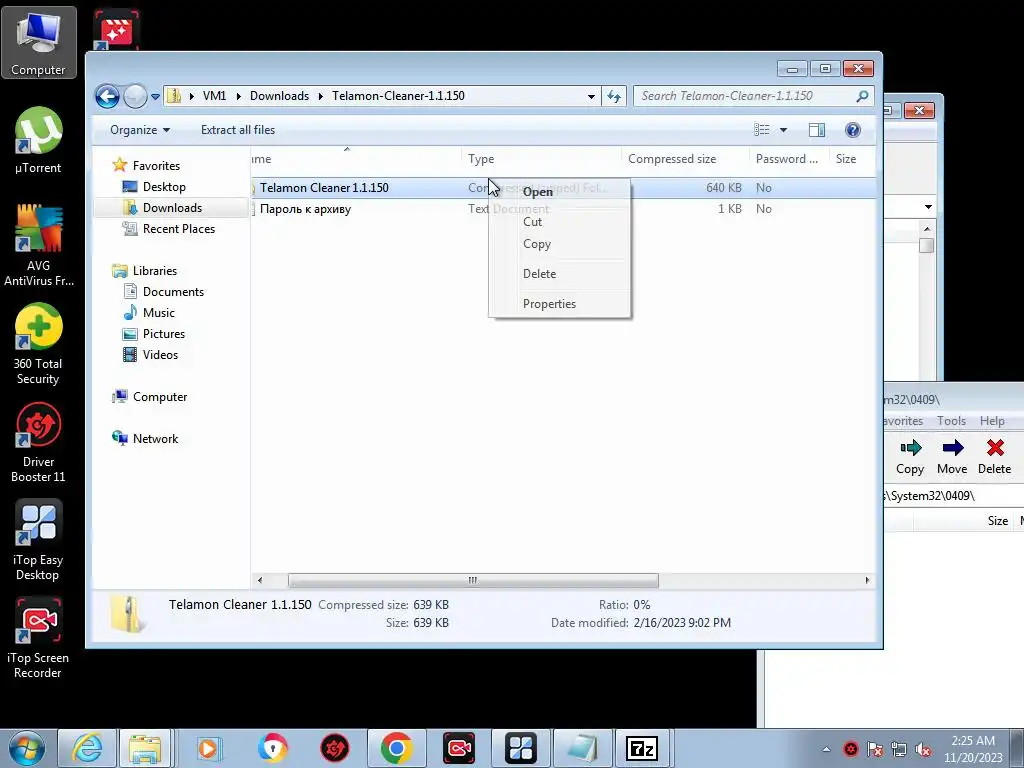
Task: Open recent pages dropdown beside Forward
Action: click(155, 97)
